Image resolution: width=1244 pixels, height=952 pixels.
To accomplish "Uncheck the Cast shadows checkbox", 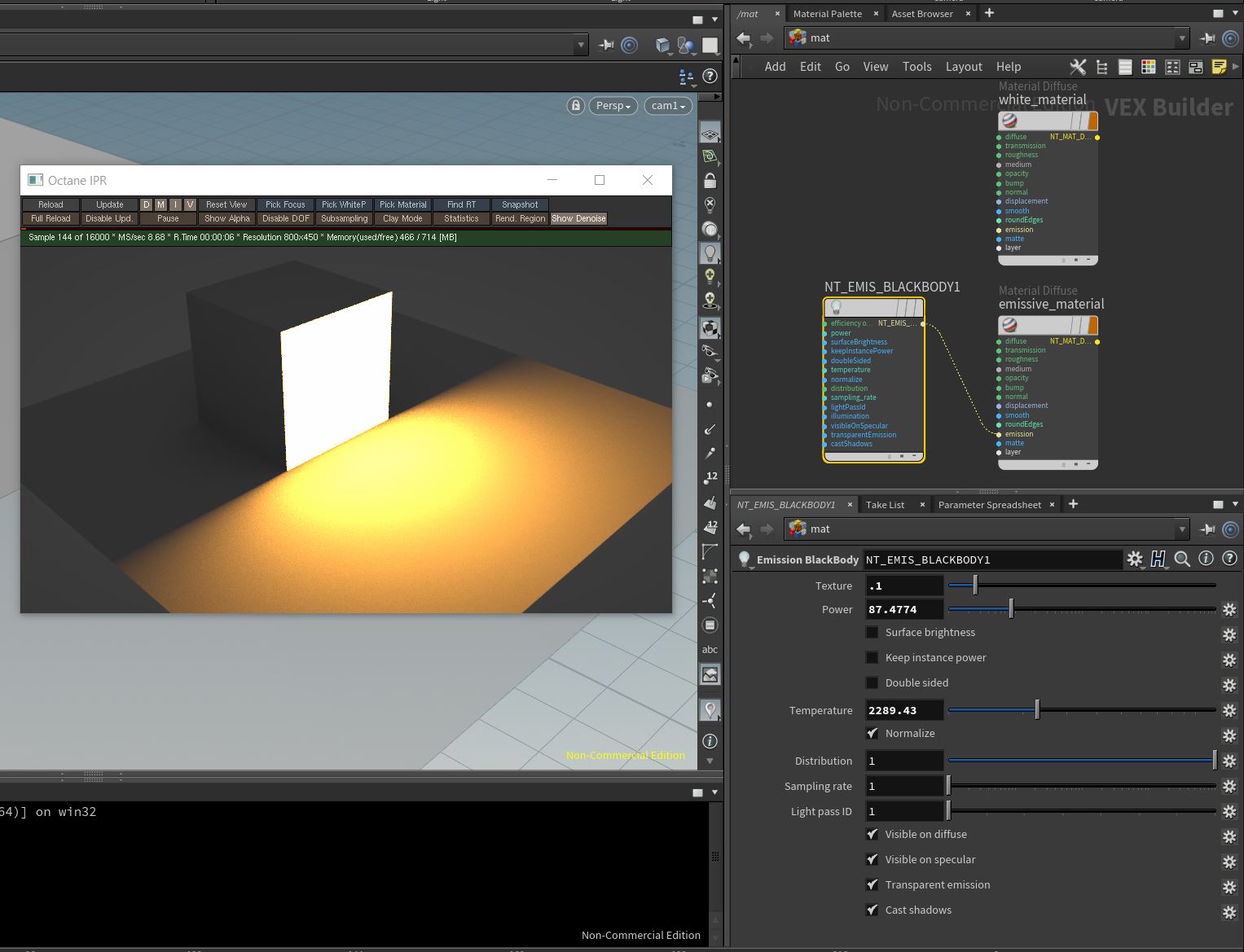I will pos(872,910).
